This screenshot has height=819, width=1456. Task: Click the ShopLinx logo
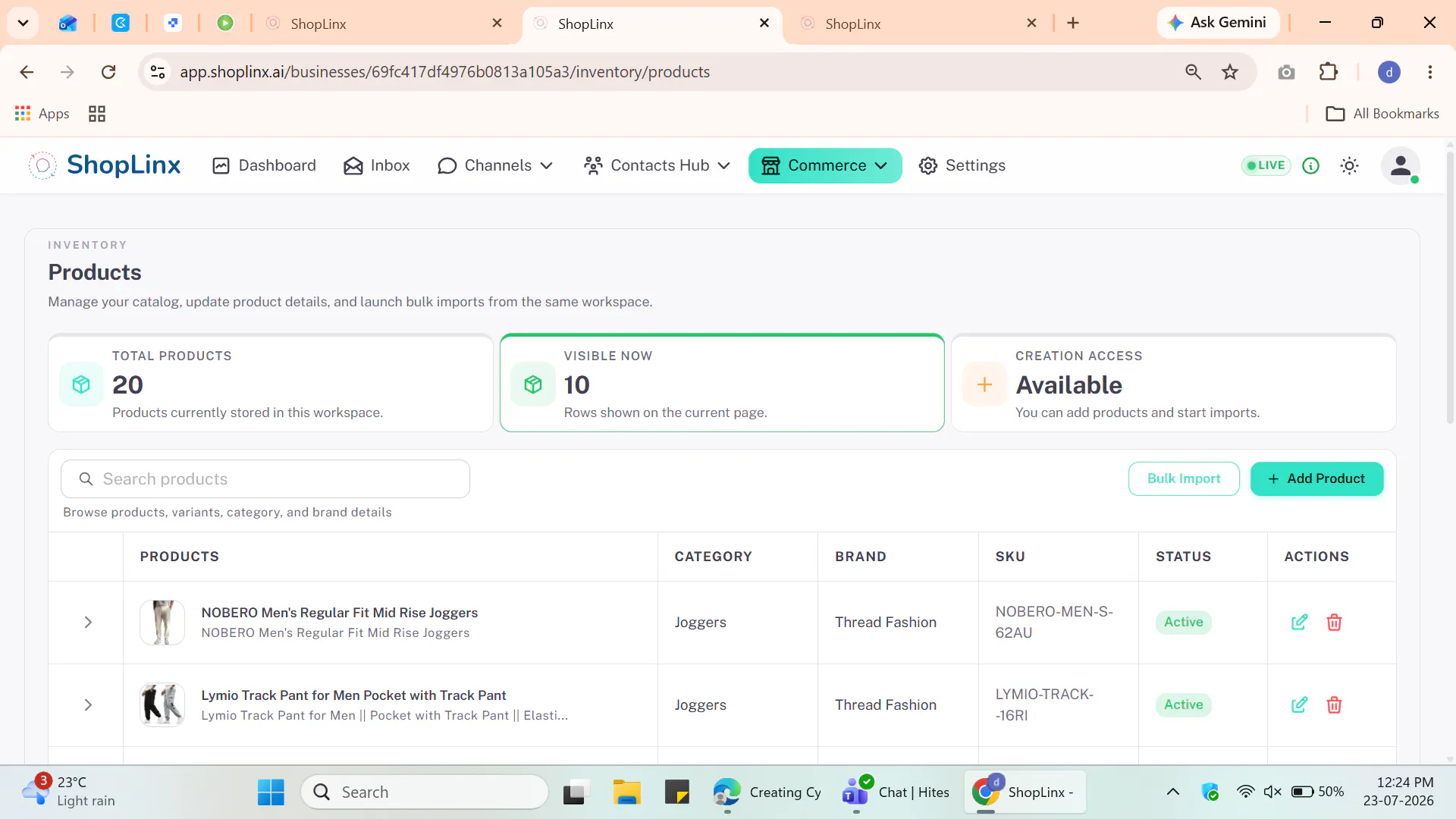click(x=105, y=165)
